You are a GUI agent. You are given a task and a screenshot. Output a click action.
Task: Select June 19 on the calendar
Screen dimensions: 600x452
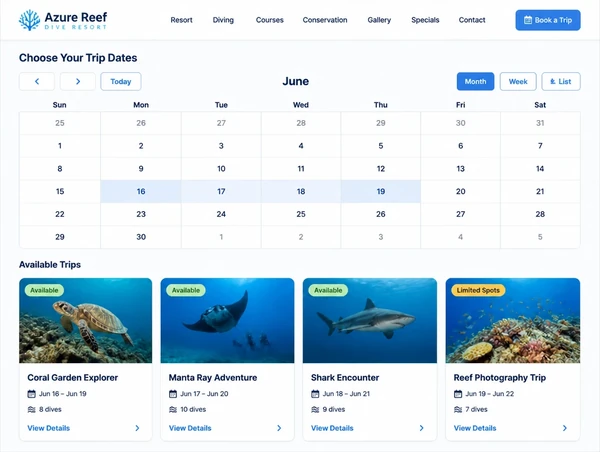point(381,191)
